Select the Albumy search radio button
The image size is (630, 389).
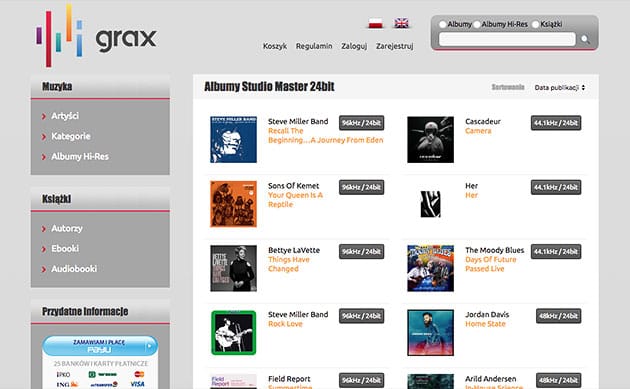(x=443, y=24)
